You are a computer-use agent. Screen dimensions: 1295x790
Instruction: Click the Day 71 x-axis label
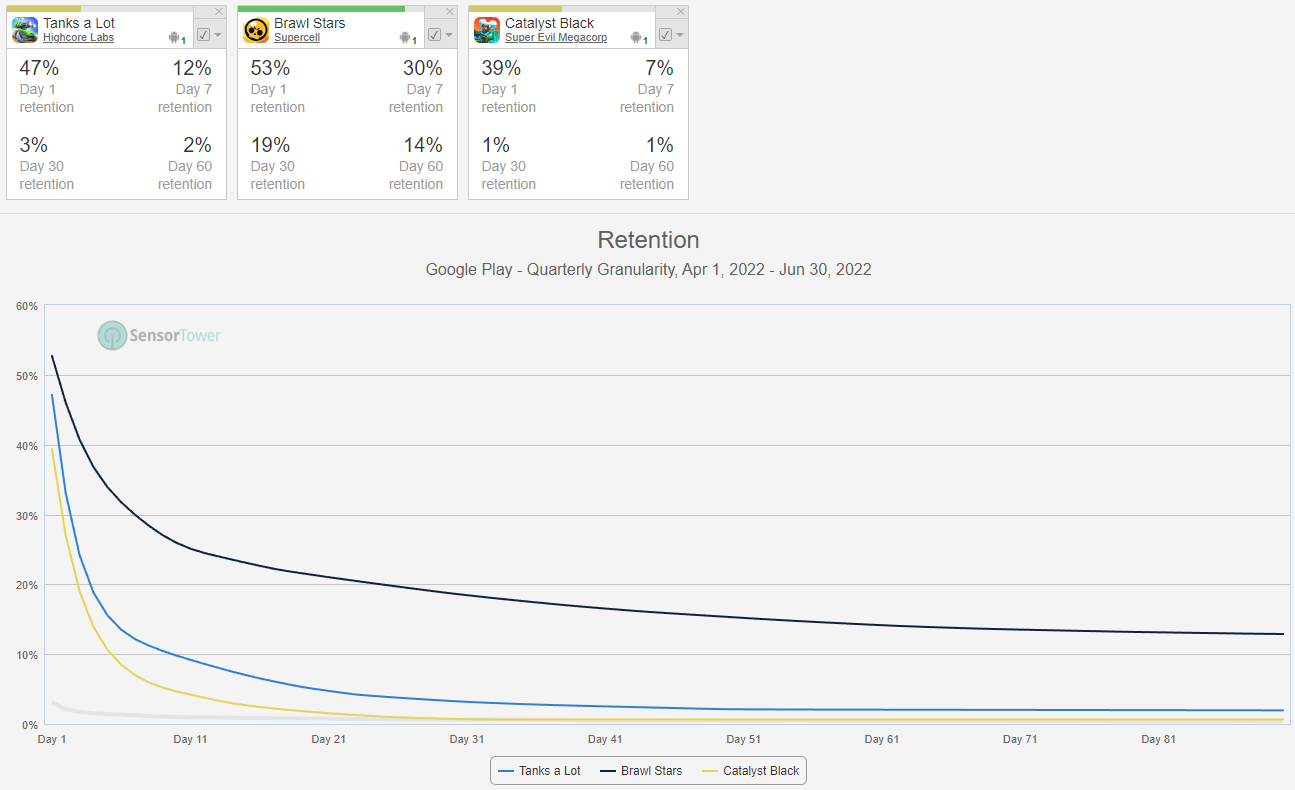click(1019, 740)
